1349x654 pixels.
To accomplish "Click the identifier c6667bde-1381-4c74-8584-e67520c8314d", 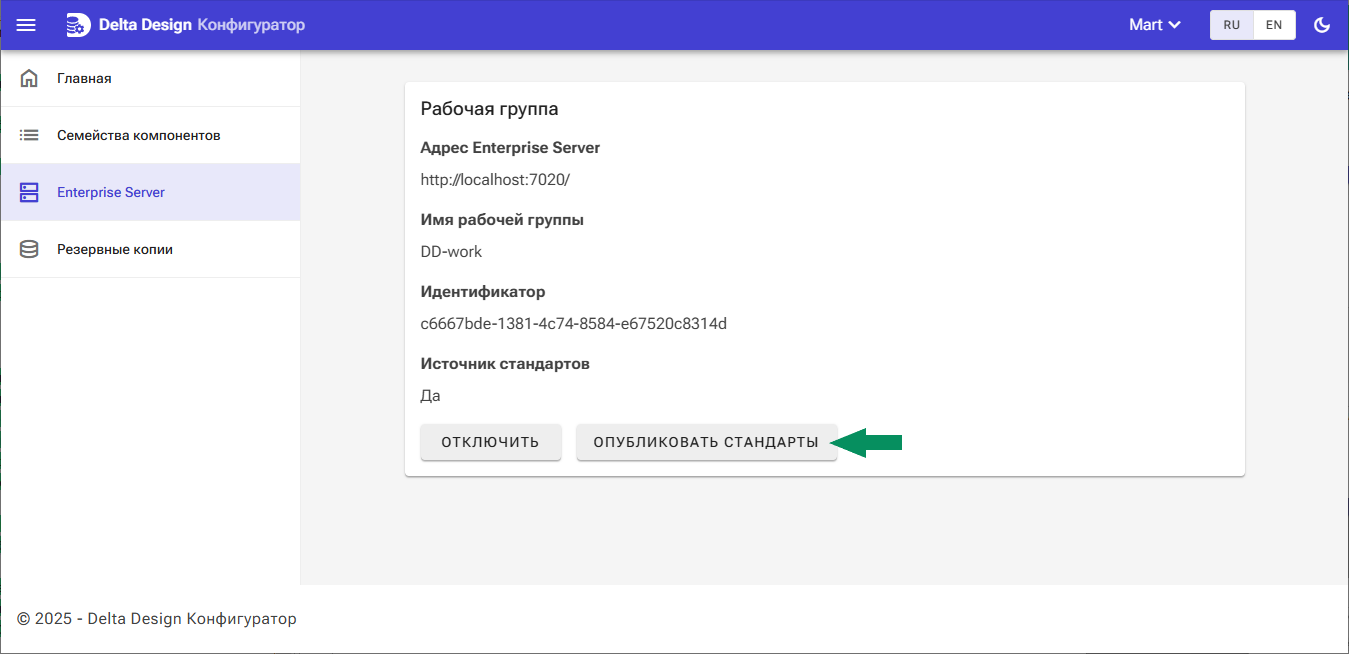I will coord(574,324).
